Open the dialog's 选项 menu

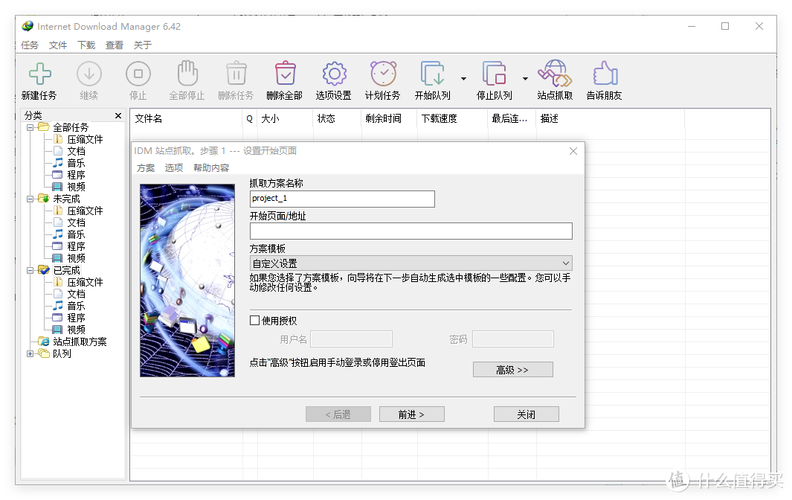174,168
